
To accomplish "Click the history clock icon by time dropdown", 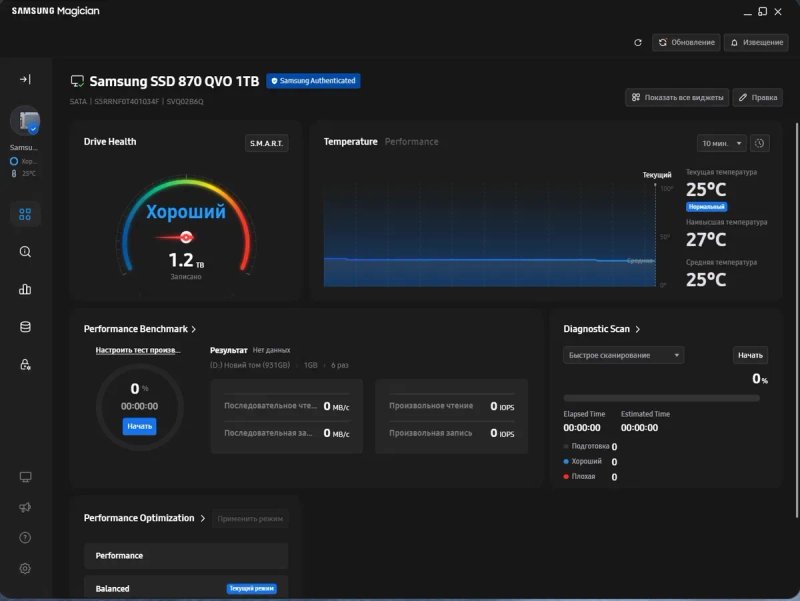I will coord(759,143).
